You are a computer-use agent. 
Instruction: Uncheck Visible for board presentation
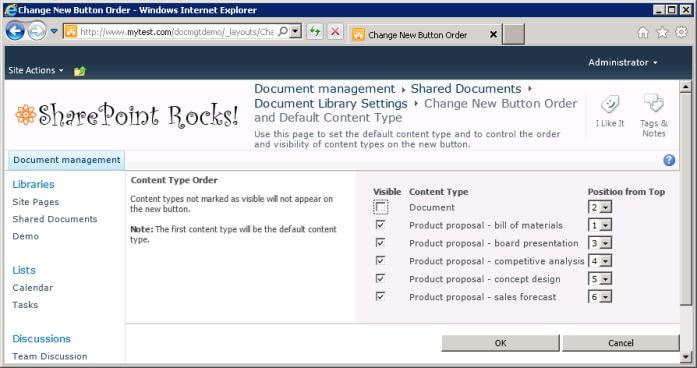click(381, 242)
